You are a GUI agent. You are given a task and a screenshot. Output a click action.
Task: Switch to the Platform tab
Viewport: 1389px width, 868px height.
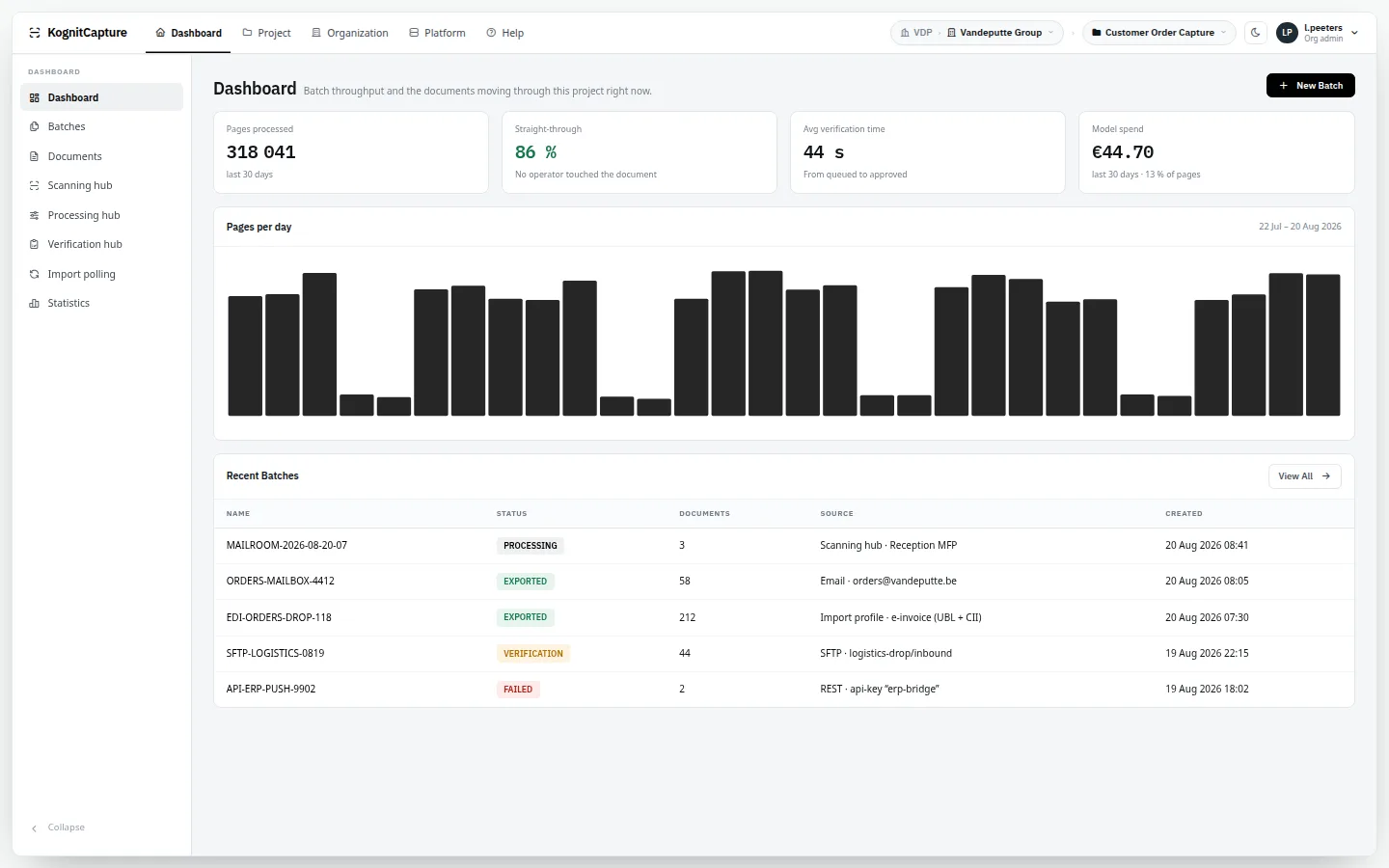437,33
